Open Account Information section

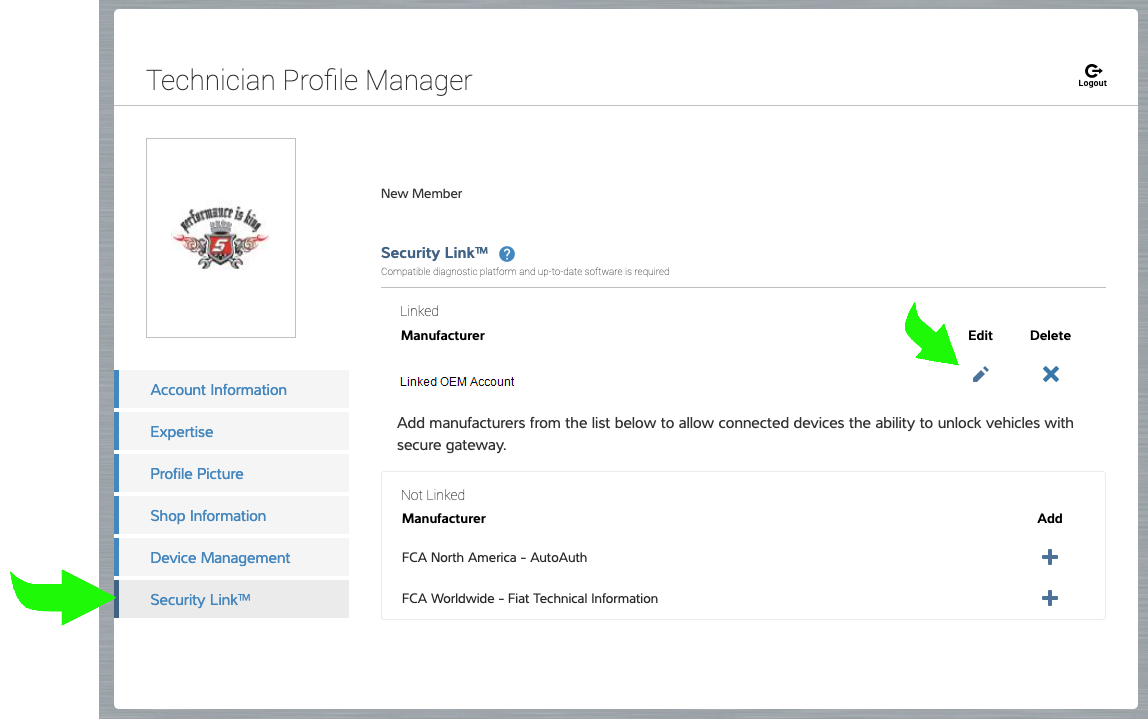pyautogui.click(x=218, y=389)
